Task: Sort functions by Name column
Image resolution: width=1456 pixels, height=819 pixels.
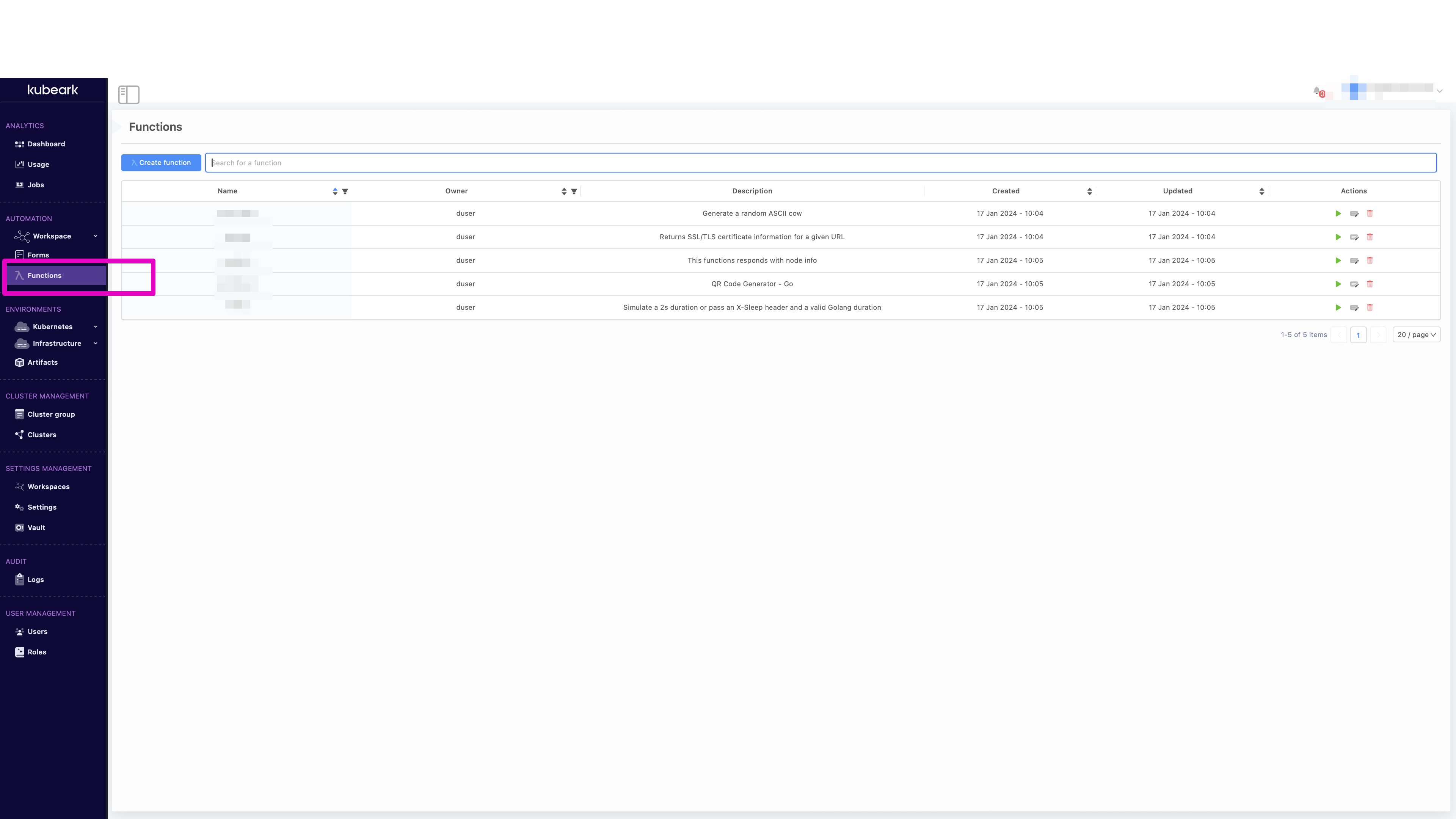Action: click(334, 191)
